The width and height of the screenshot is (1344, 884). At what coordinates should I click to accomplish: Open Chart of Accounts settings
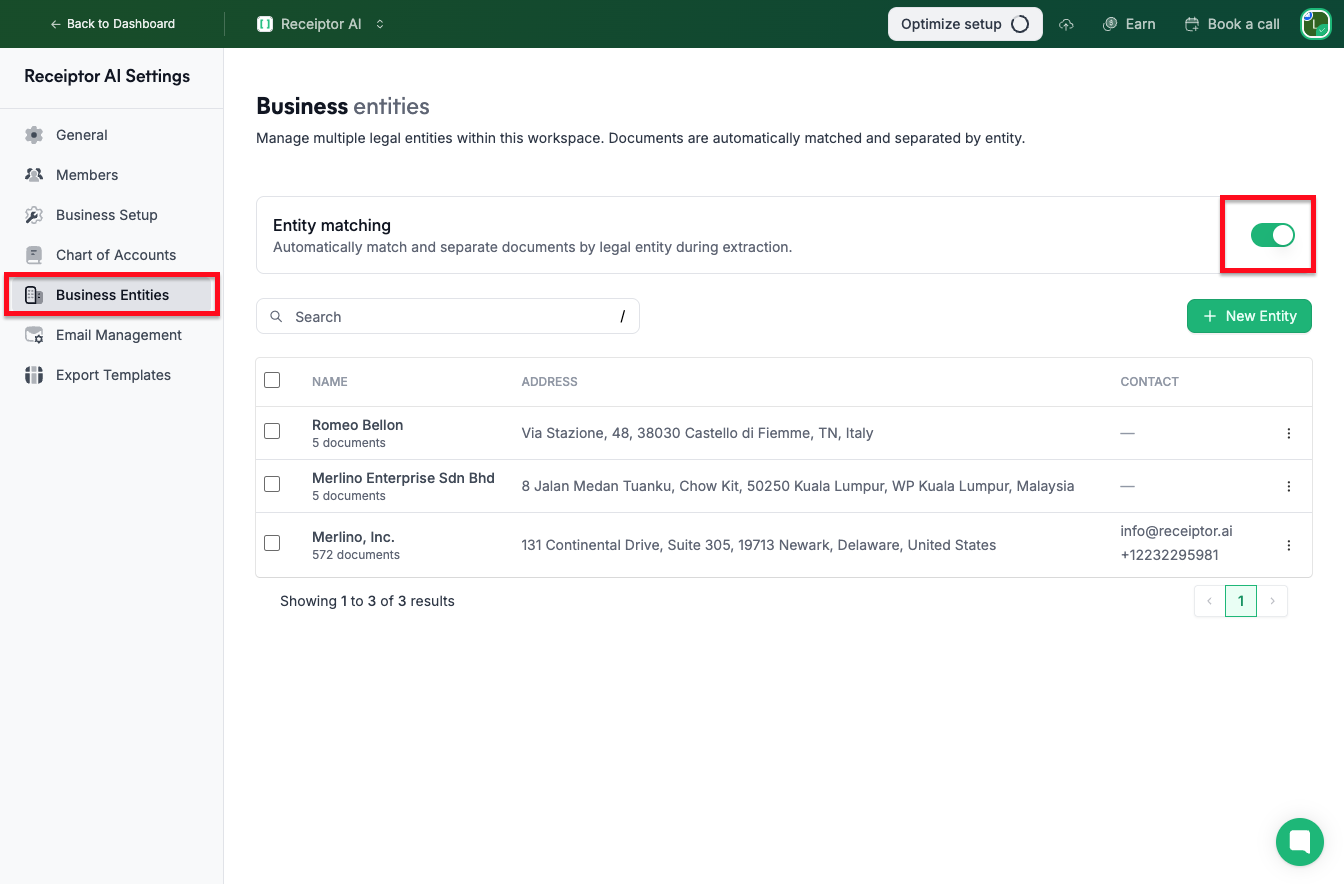pyautogui.click(x=111, y=255)
